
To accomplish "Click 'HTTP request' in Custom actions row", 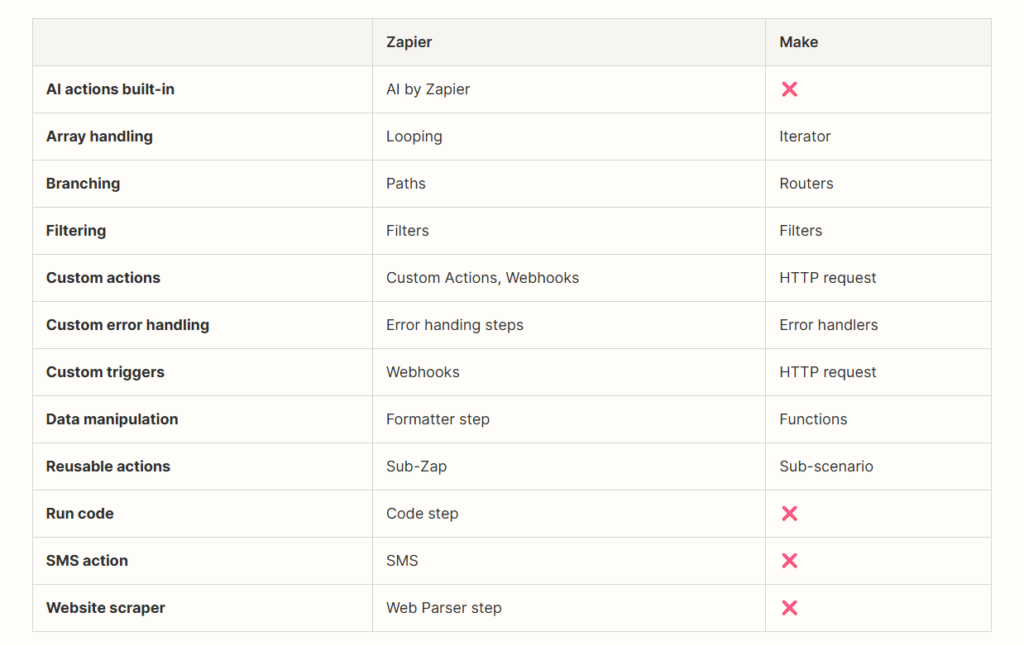I will pyautogui.click(x=827, y=277).
